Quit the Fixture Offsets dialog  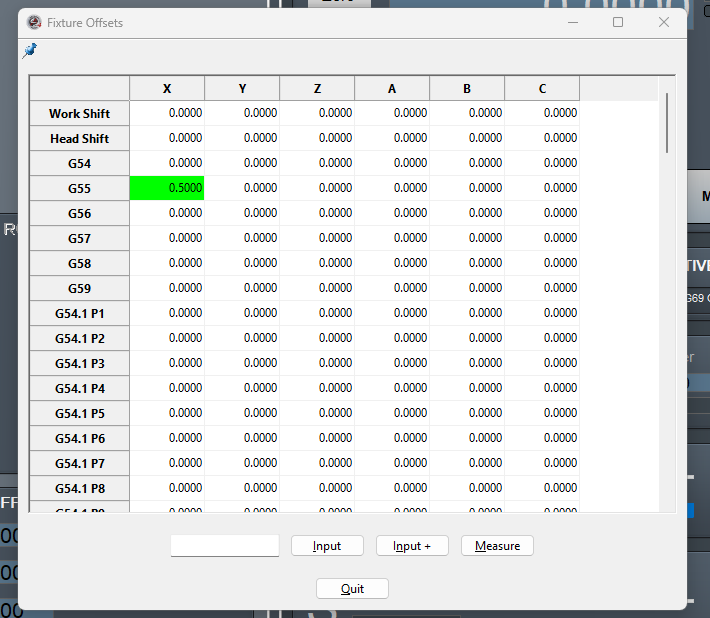(x=352, y=589)
